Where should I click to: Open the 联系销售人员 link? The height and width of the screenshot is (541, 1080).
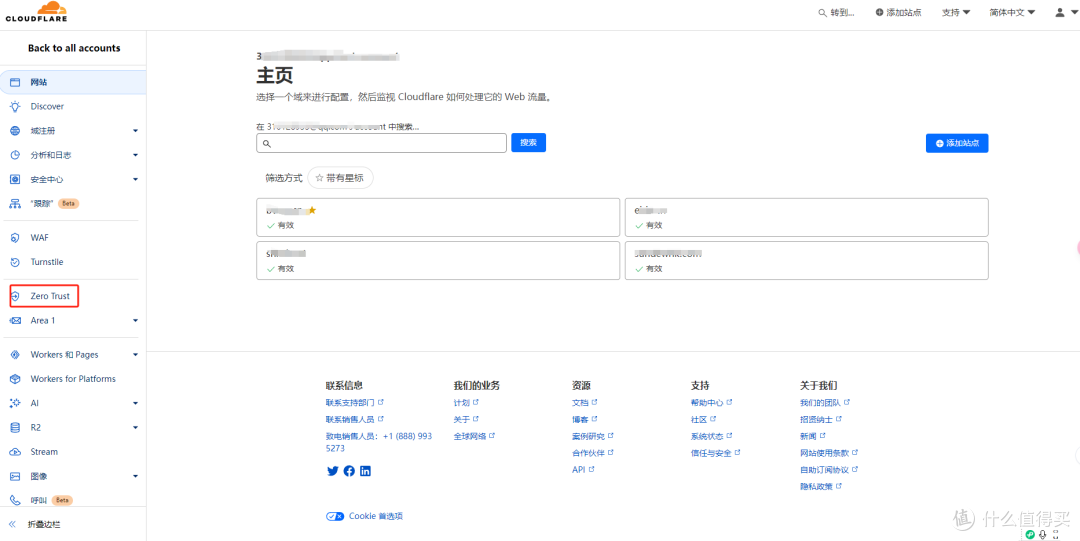pos(354,419)
